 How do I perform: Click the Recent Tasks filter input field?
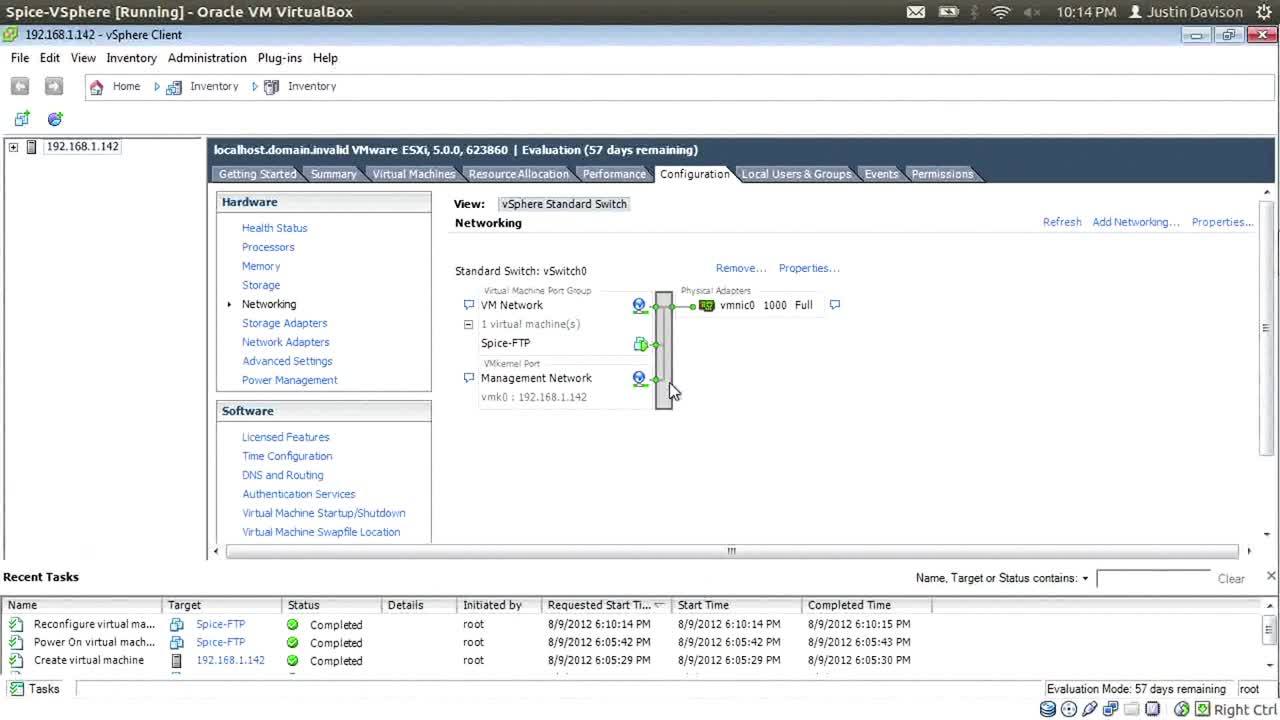tap(1153, 578)
